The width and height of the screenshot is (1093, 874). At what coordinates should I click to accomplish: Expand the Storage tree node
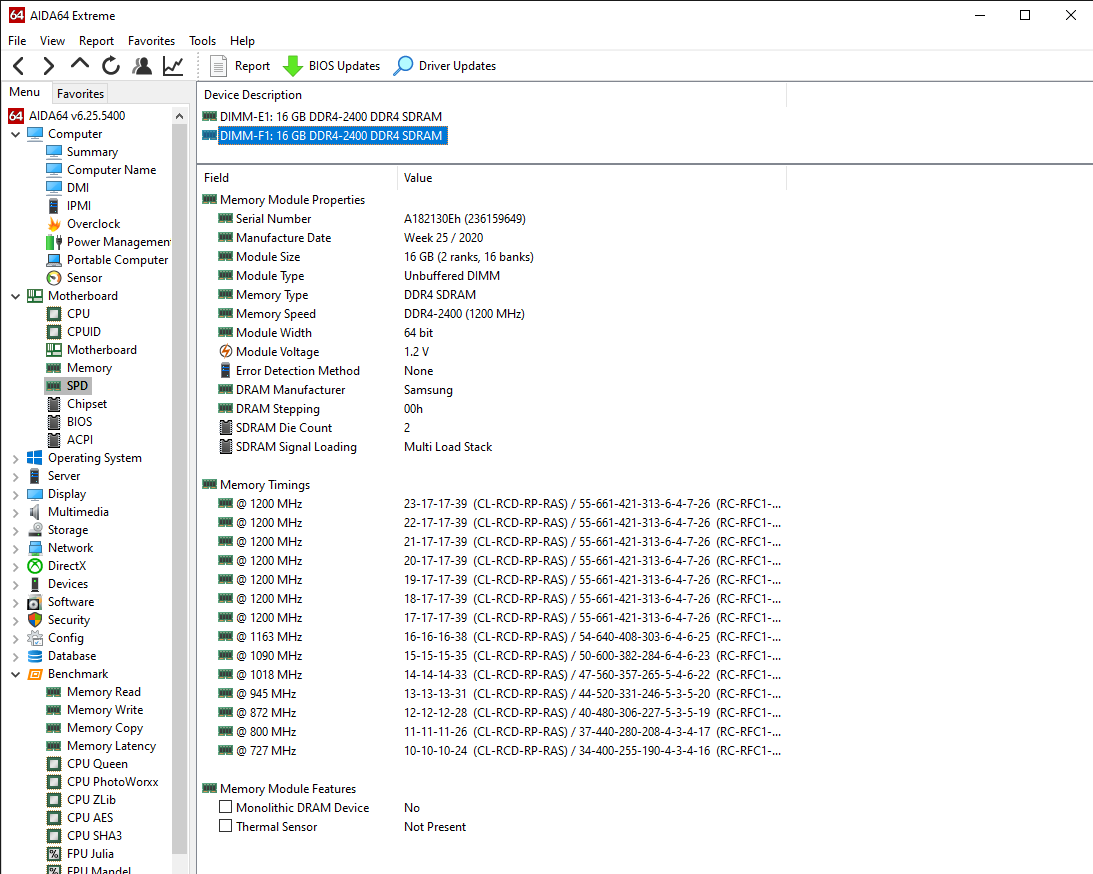(x=15, y=531)
